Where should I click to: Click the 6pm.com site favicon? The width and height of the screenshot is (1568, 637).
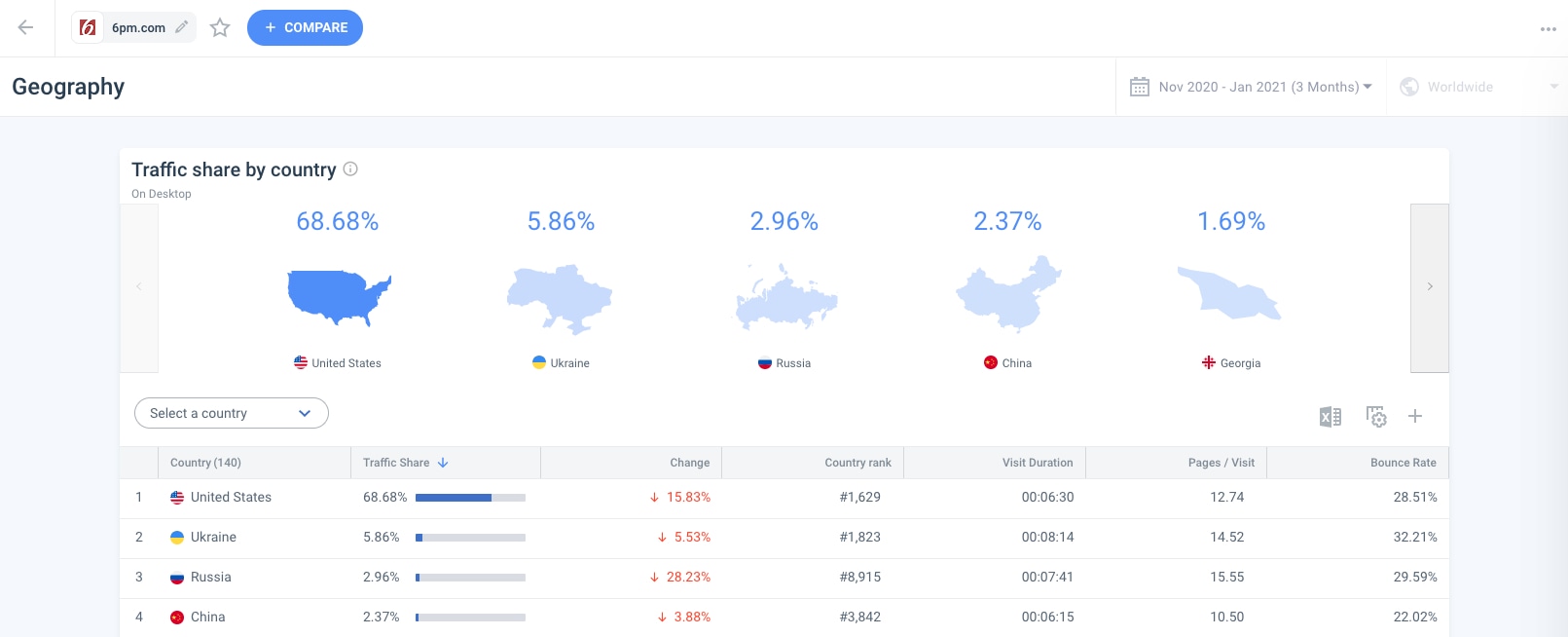[x=88, y=27]
